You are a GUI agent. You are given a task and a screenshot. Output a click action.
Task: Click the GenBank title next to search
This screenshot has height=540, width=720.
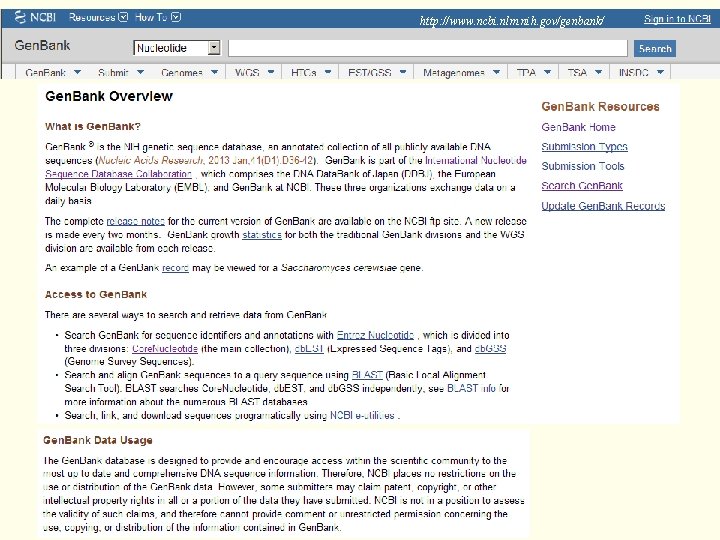tap(42, 45)
